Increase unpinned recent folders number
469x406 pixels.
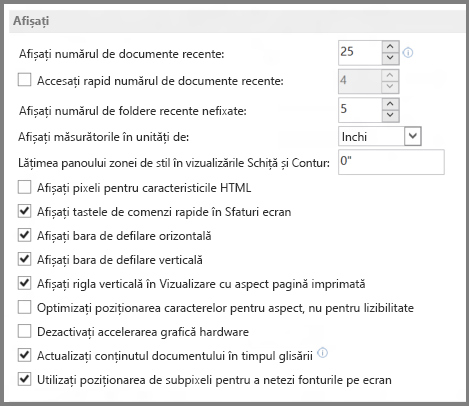pyautogui.click(x=390, y=104)
